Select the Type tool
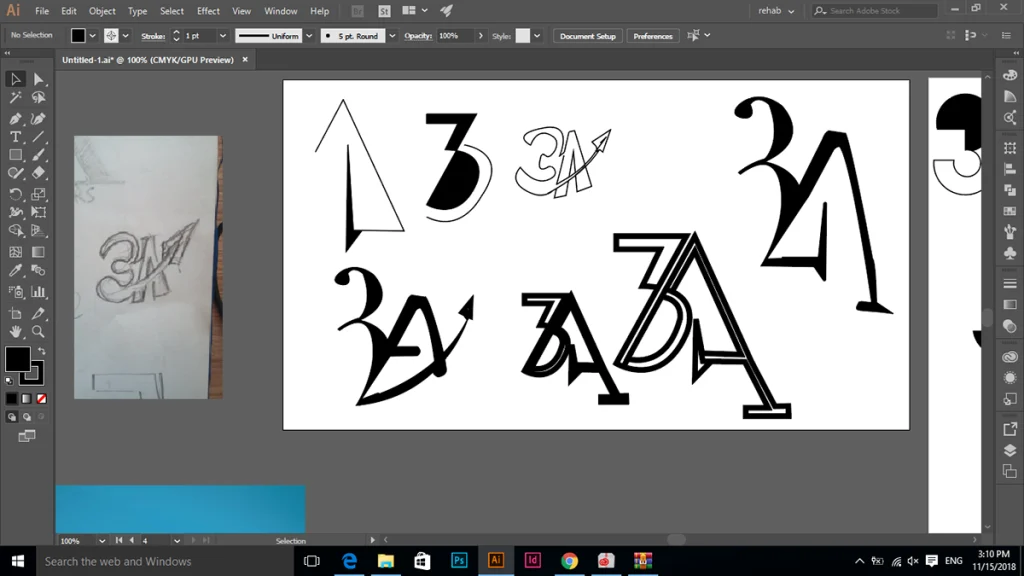The image size is (1024, 576). click(x=15, y=137)
